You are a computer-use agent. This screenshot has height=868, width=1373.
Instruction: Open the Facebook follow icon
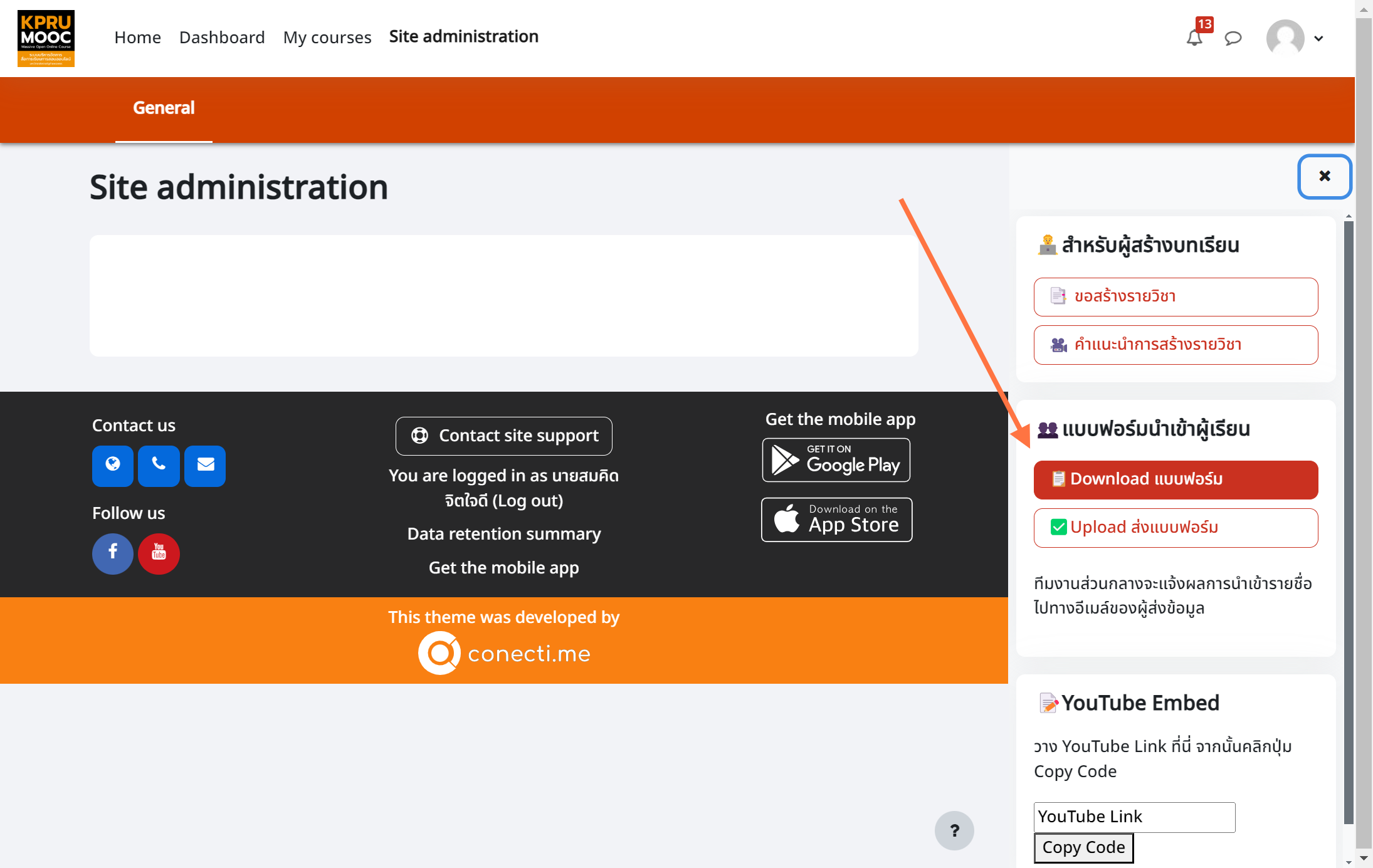[x=113, y=553]
